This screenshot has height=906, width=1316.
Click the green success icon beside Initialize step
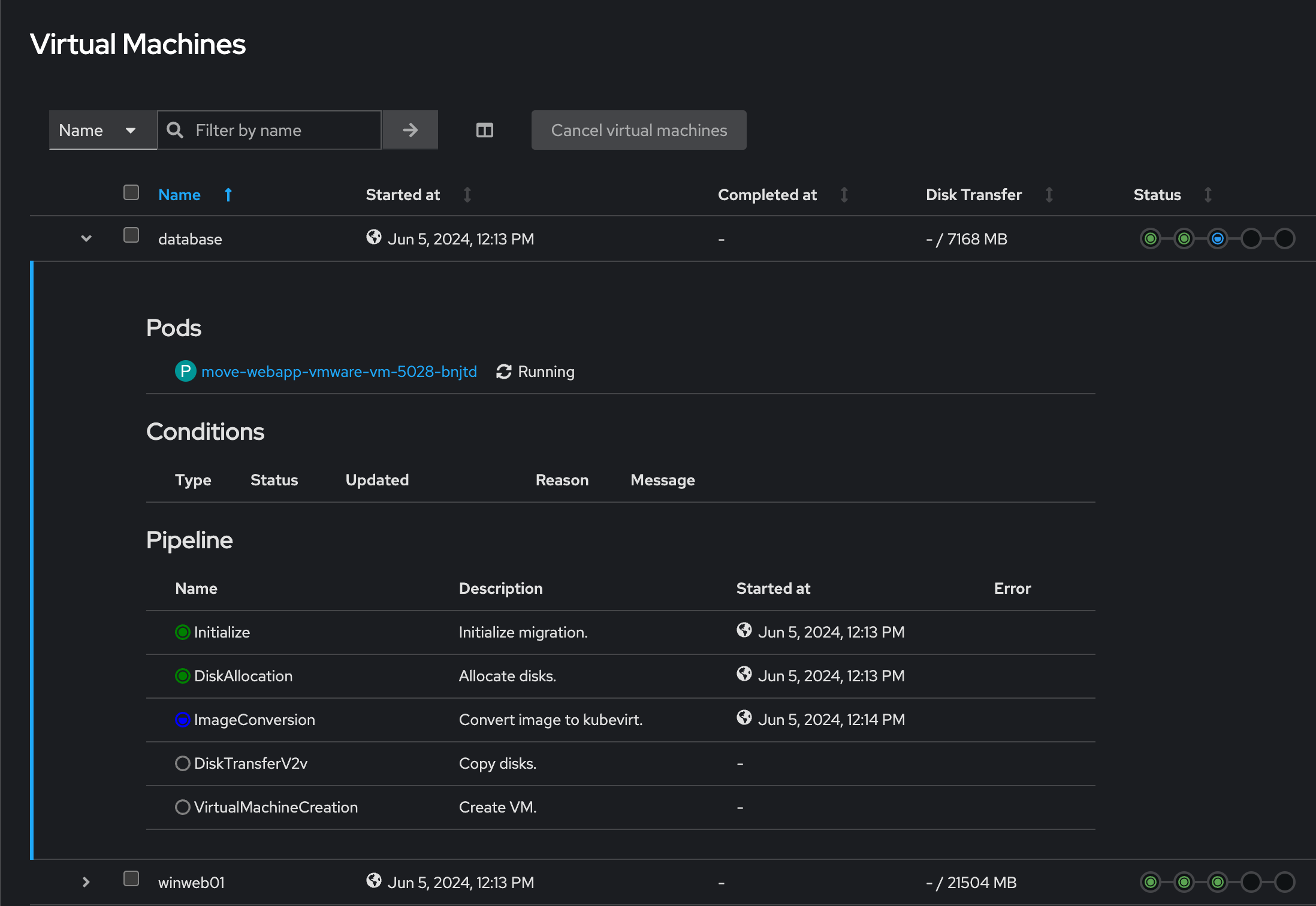pyautogui.click(x=182, y=632)
